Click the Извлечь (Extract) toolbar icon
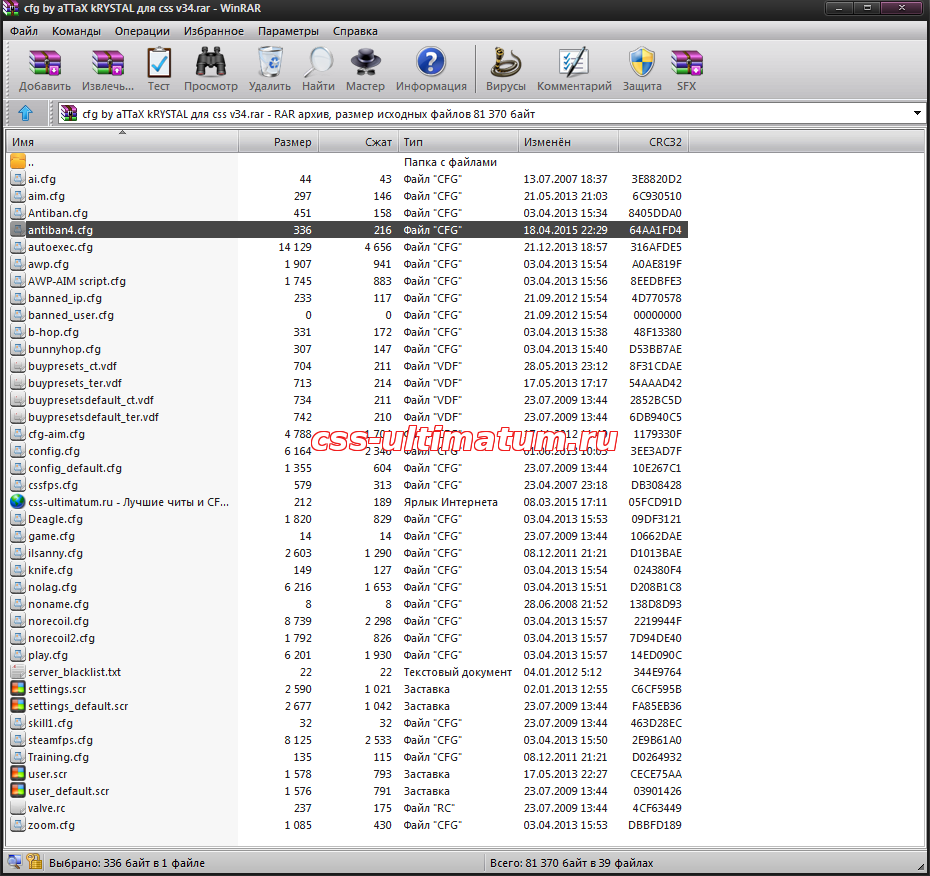The height and width of the screenshot is (876, 930). [107, 62]
